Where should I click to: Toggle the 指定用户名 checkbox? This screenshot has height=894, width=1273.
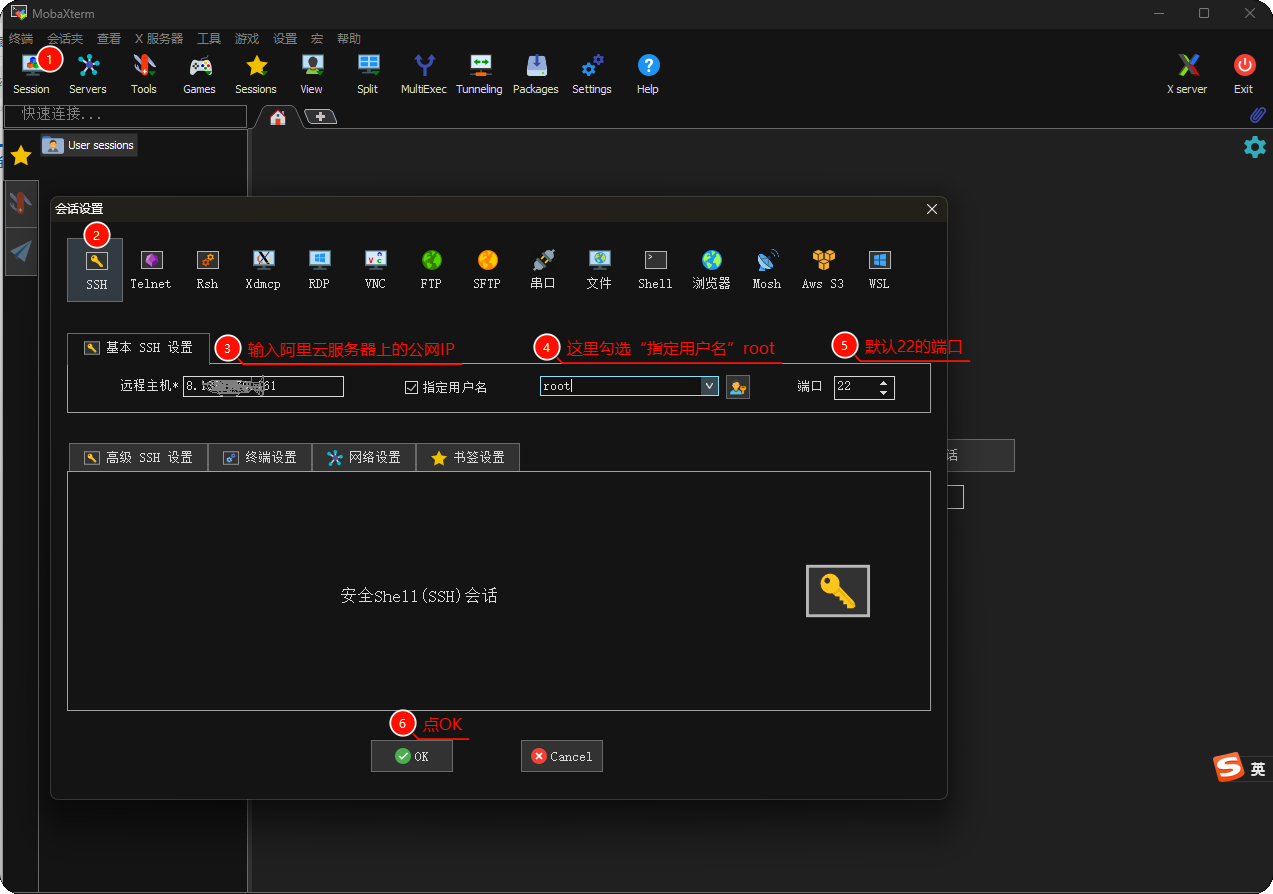pyautogui.click(x=411, y=387)
